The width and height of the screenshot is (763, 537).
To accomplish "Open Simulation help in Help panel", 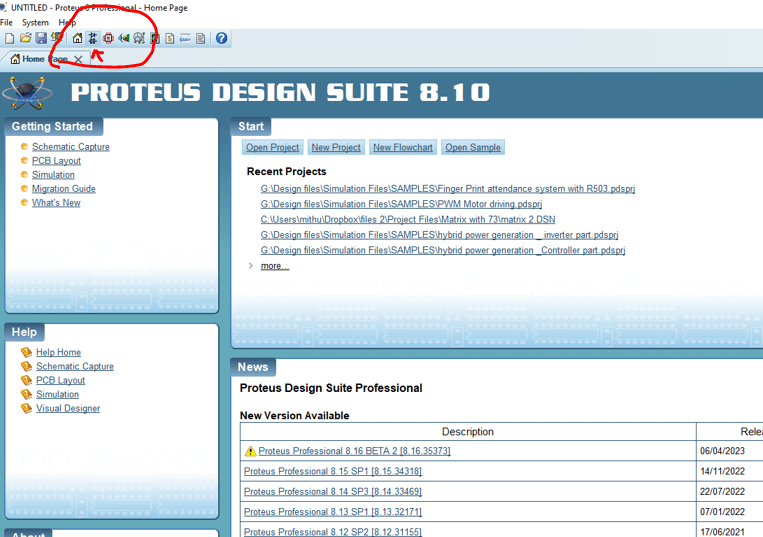I will click(57, 394).
